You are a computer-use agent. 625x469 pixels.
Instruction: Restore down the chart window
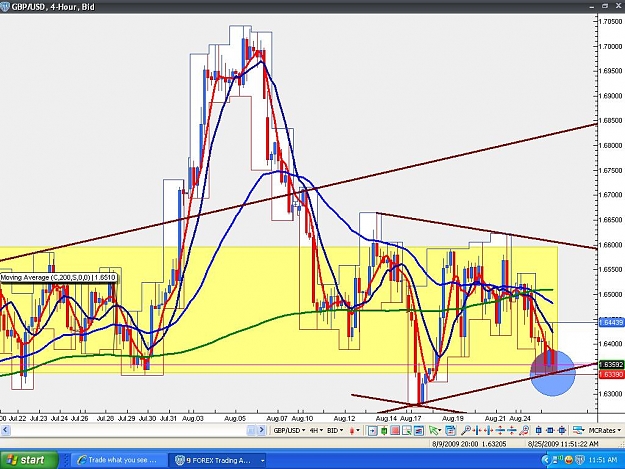coord(605,6)
